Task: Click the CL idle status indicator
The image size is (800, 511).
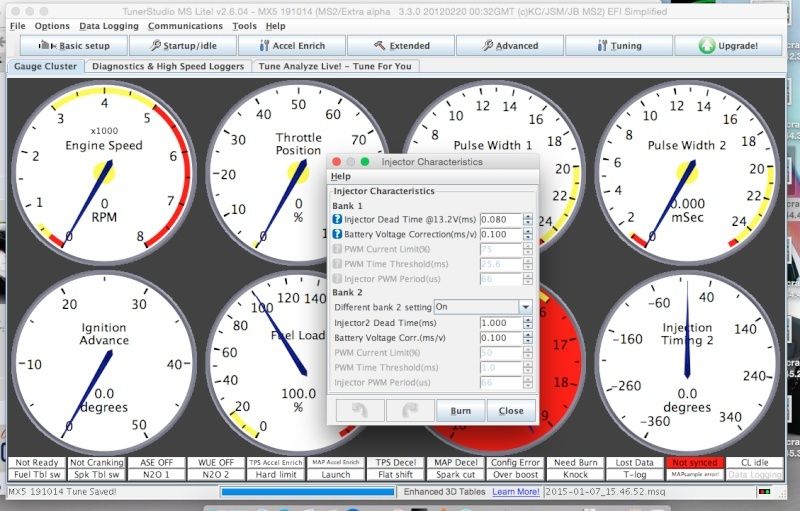Action: [x=754, y=463]
